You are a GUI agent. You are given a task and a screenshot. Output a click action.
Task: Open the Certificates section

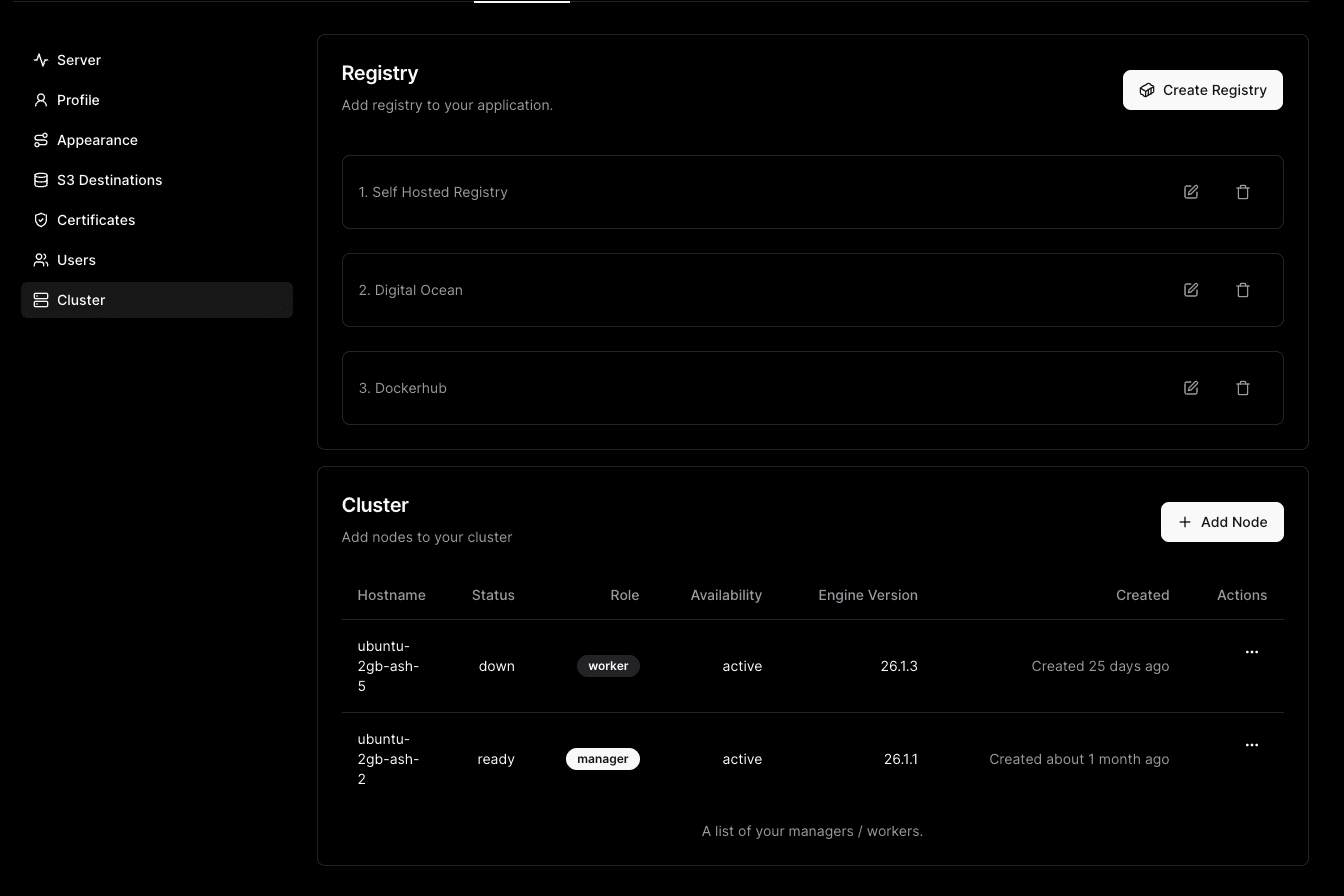[x=157, y=220]
